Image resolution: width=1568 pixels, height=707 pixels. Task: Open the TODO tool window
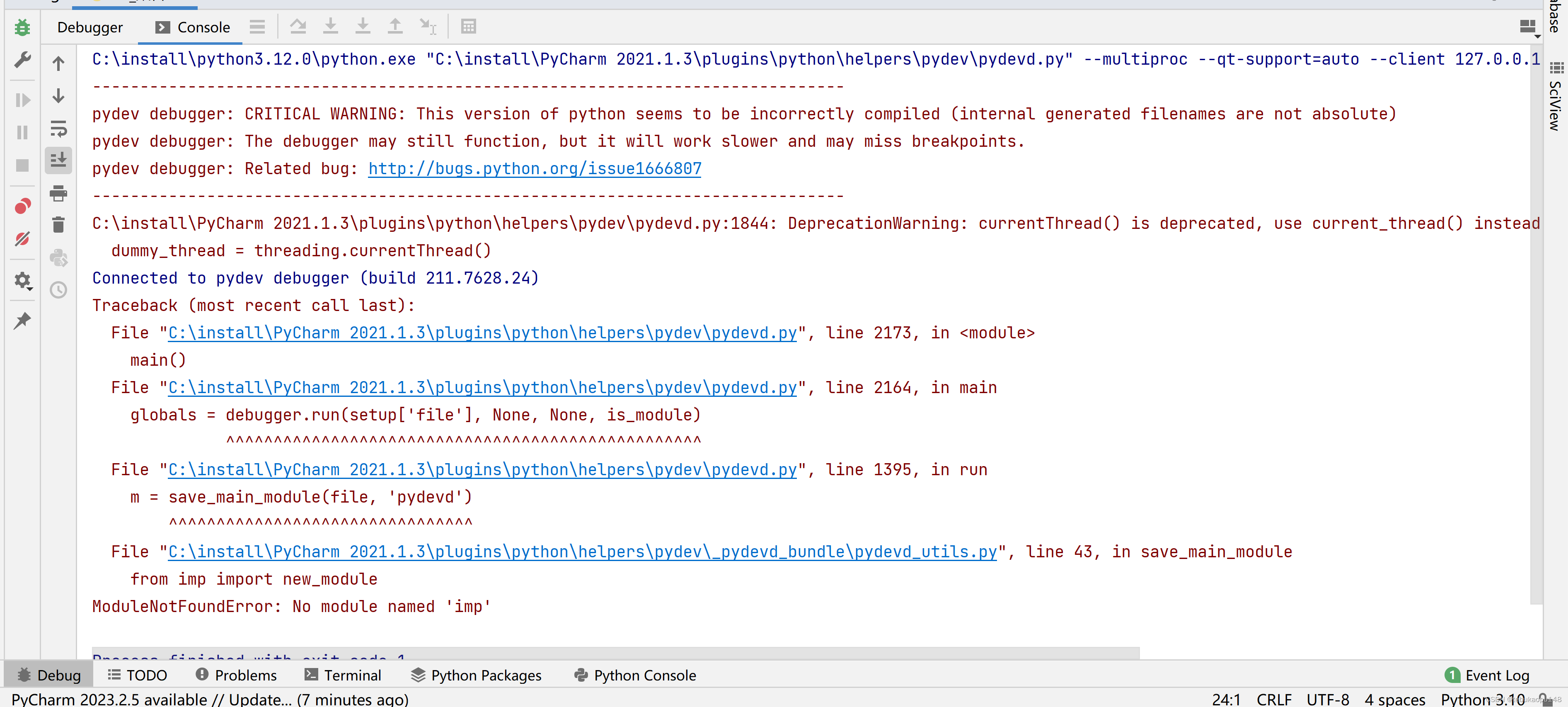[138, 675]
